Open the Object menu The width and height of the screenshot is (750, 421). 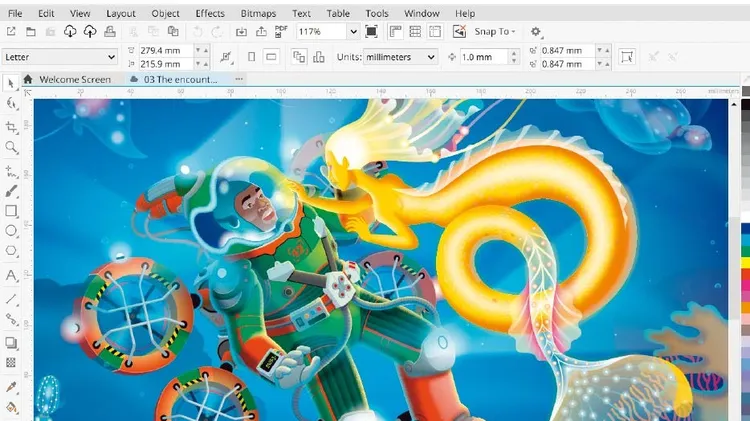tap(165, 13)
